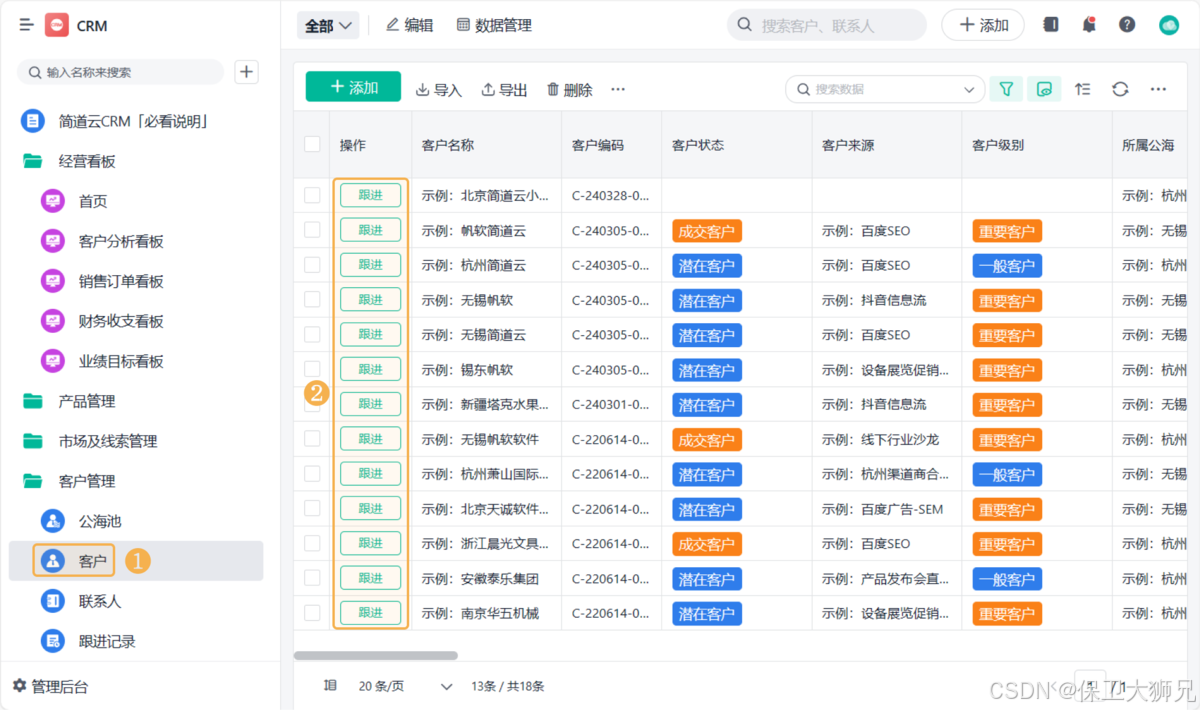Screen dimensions: 1200x710
Task: Open 销售订单看板 dashboard
Action: (x=121, y=281)
